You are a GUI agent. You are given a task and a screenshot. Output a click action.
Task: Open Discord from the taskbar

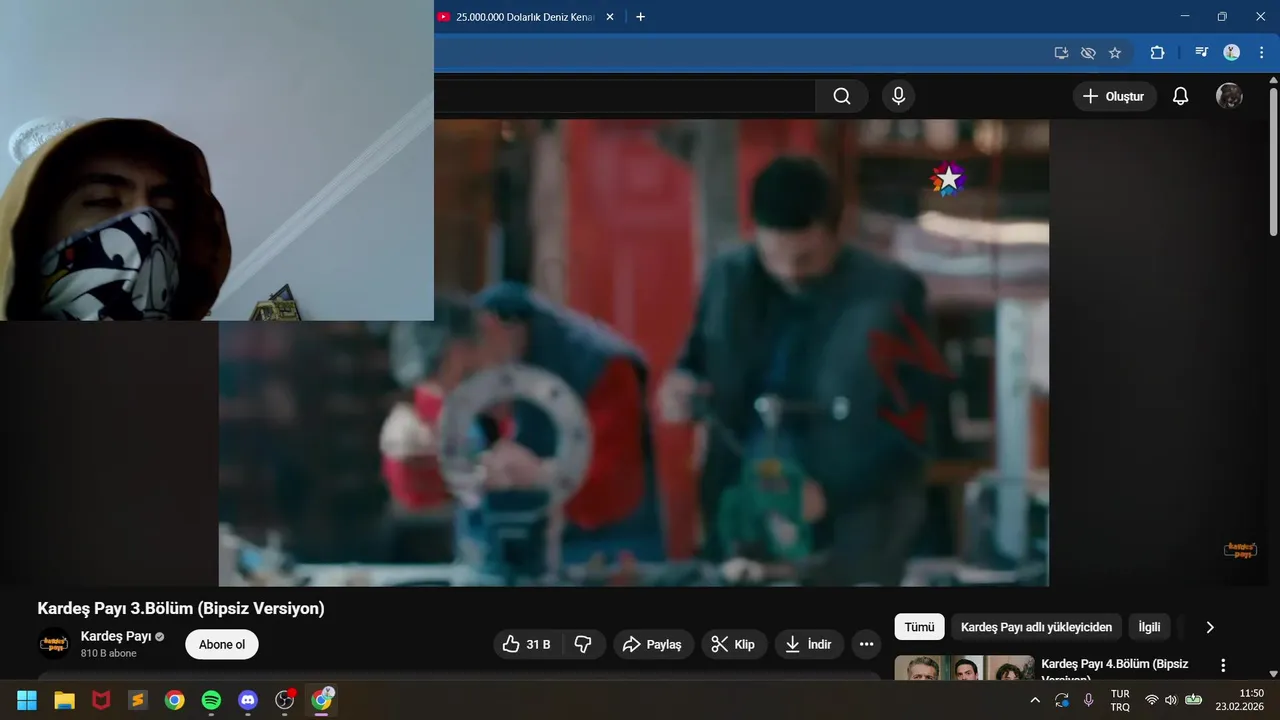[x=249, y=700]
